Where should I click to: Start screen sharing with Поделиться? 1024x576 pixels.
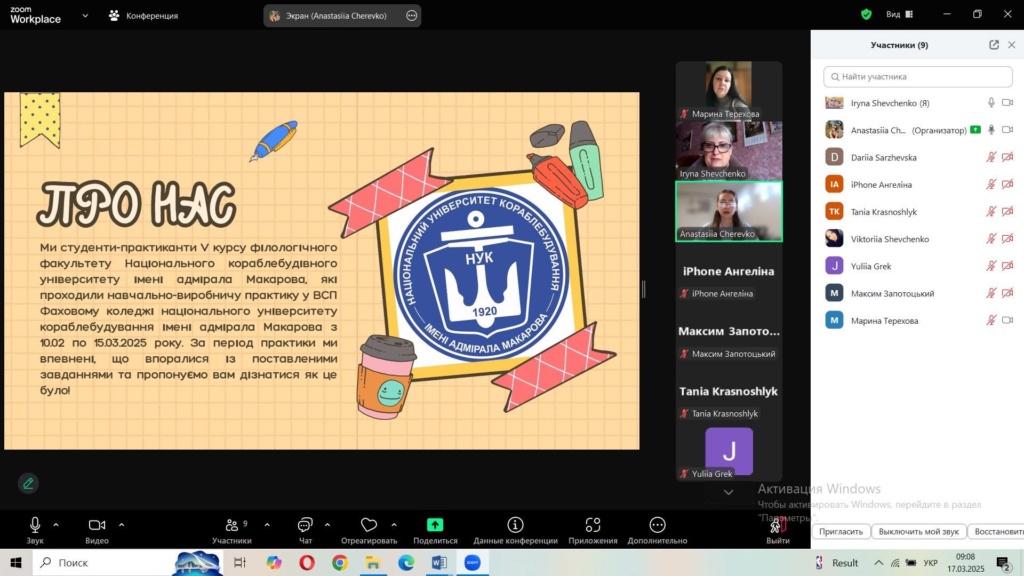click(x=435, y=530)
